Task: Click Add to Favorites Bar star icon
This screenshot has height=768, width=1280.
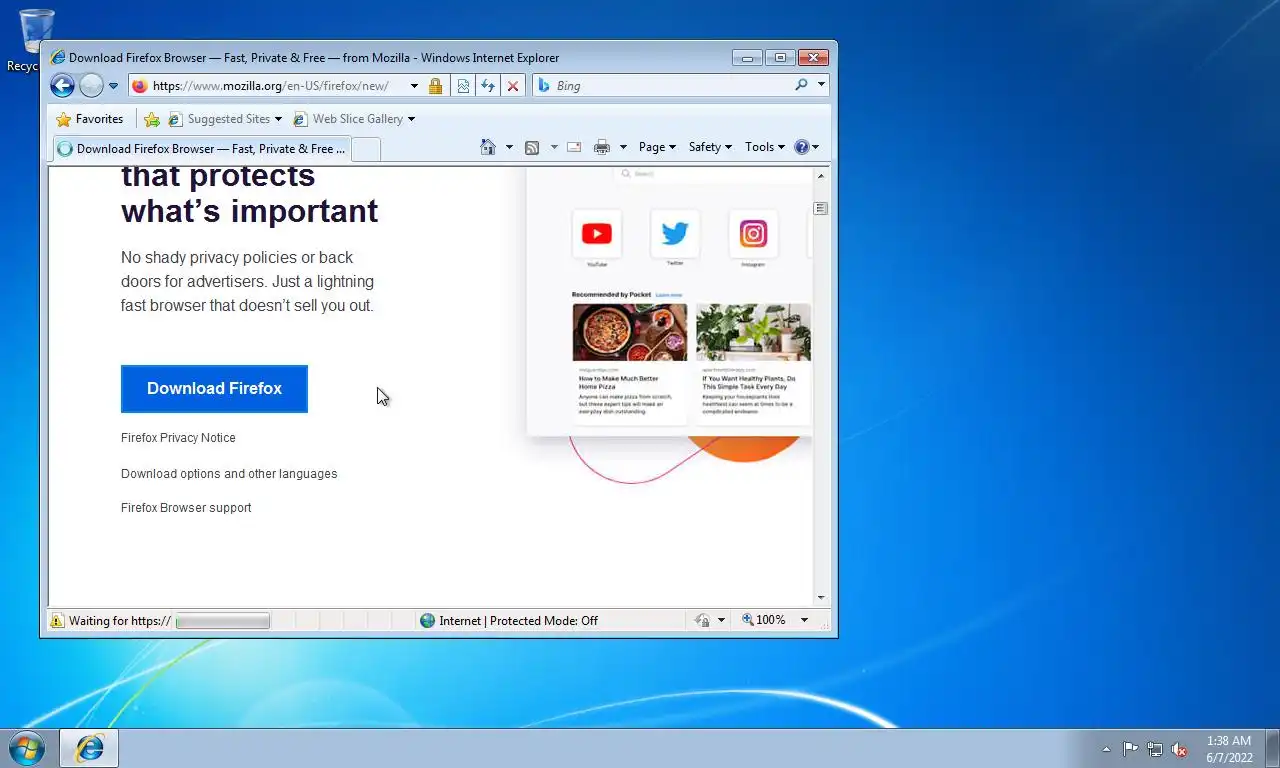Action: (152, 119)
